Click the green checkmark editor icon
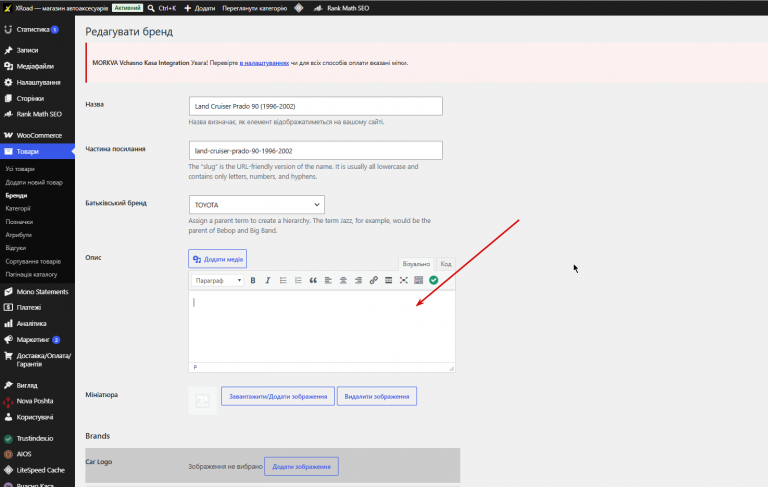768x487 pixels. pos(433,280)
